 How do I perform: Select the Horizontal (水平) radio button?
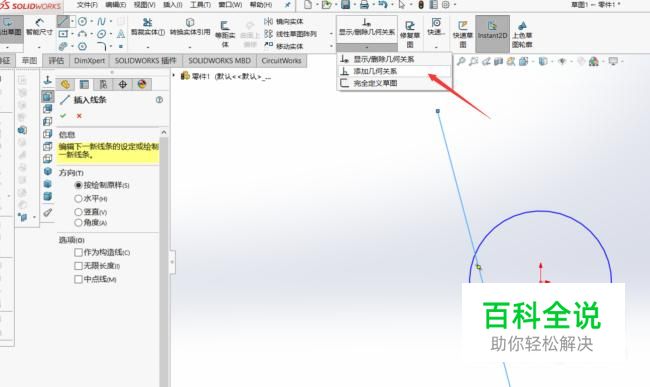click(x=78, y=198)
